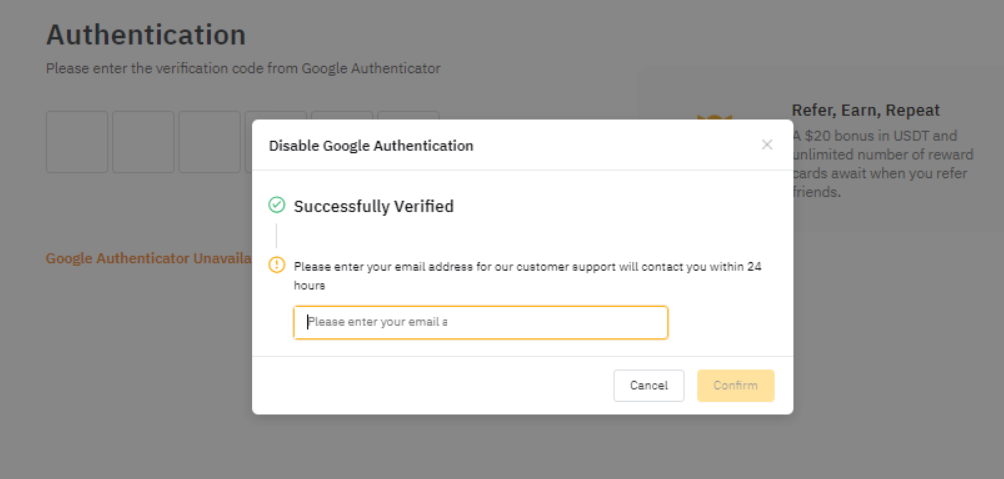Click the orange warning icon beside email prompt
The width and height of the screenshot is (1004, 479).
[x=277, y=265]
